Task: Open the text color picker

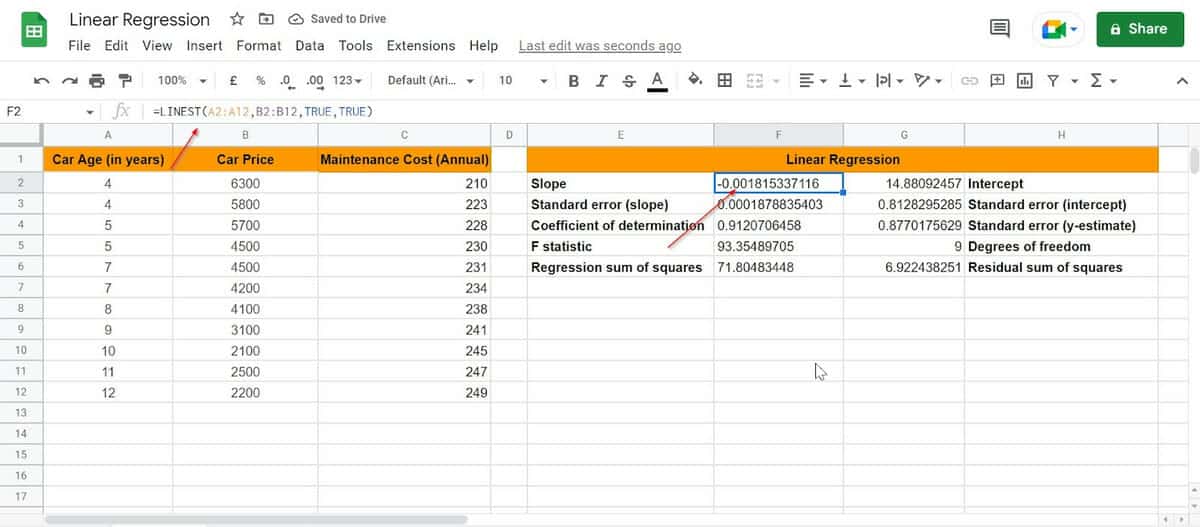Action: [657, 81]
